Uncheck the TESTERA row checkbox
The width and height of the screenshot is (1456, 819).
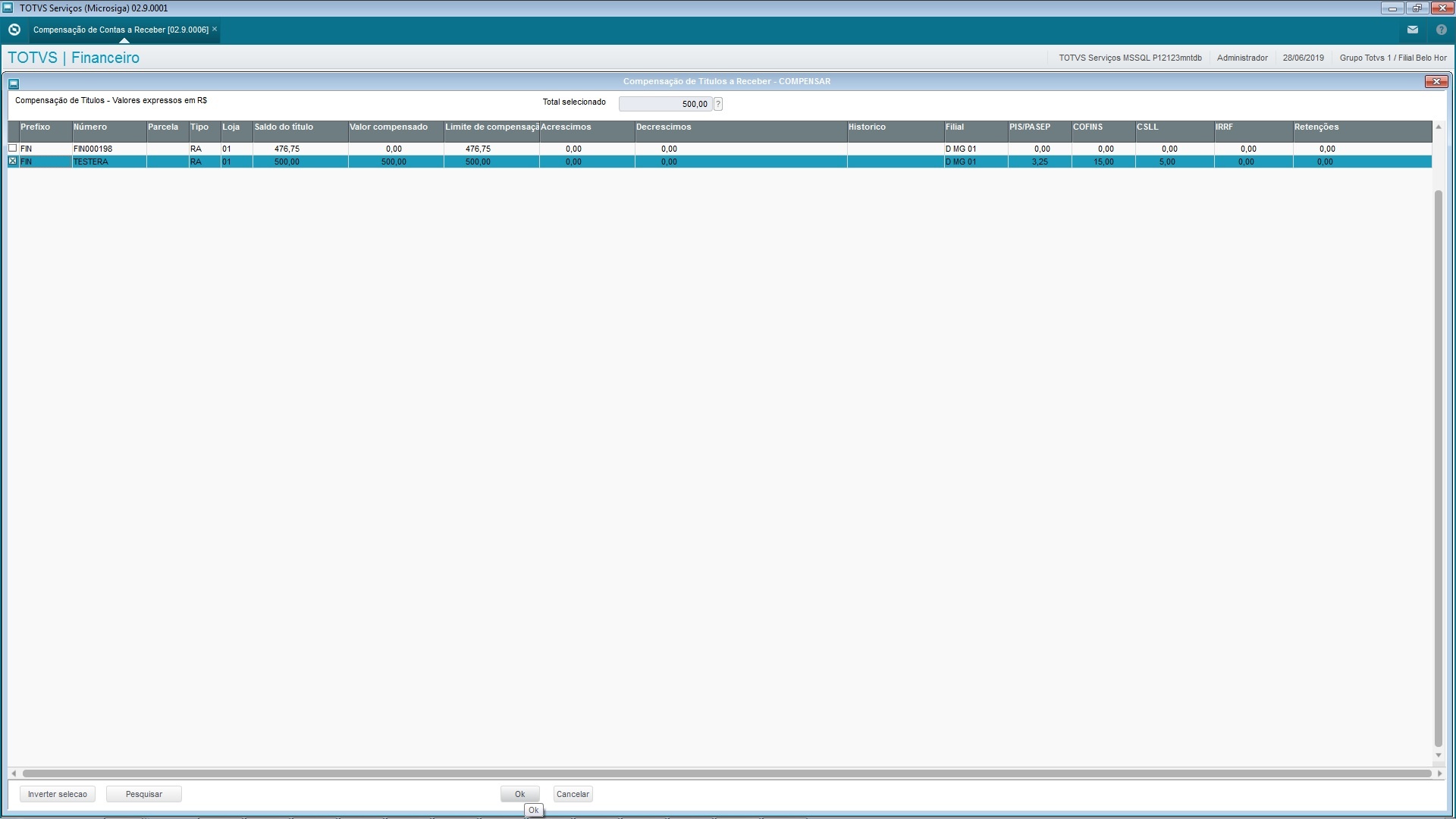tap(12, 161)
